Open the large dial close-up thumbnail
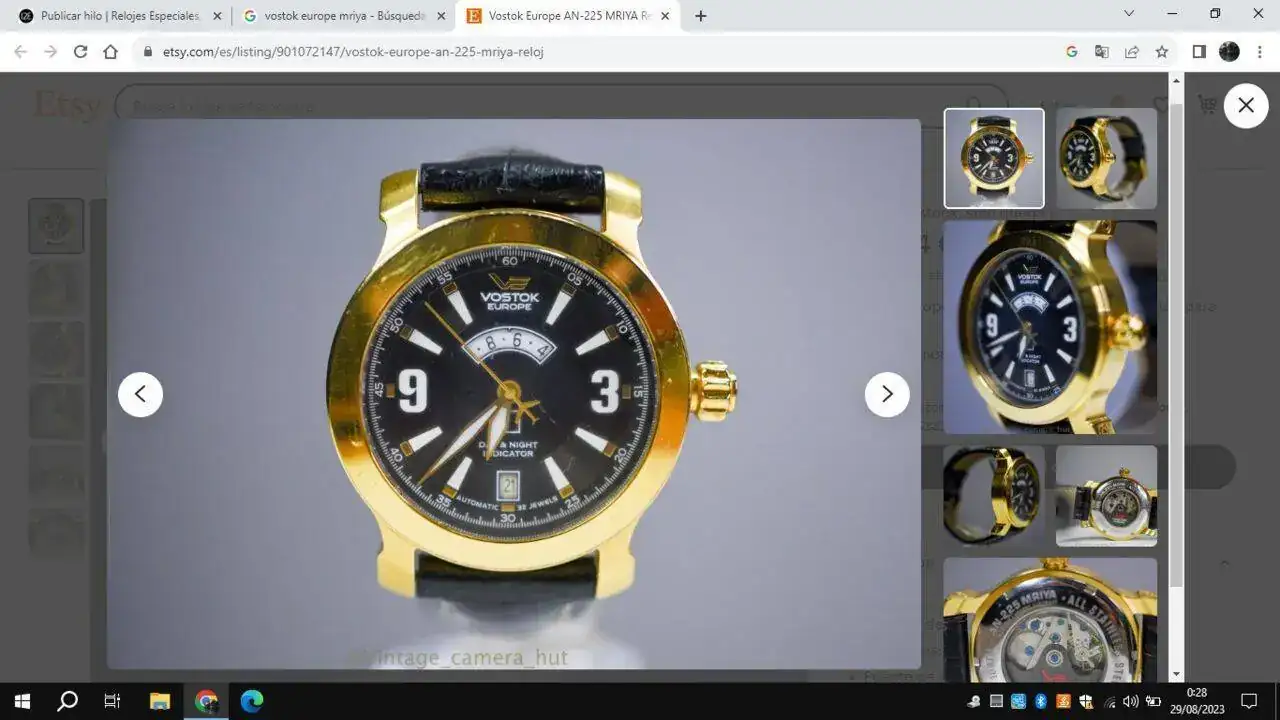1280x720 pixels. tap(1050, 327)
